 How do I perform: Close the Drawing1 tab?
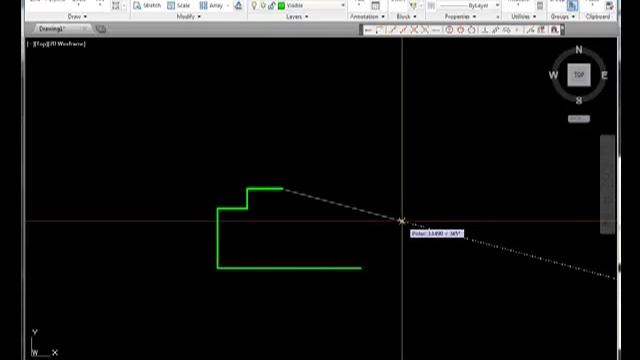(x=84, y=29)
